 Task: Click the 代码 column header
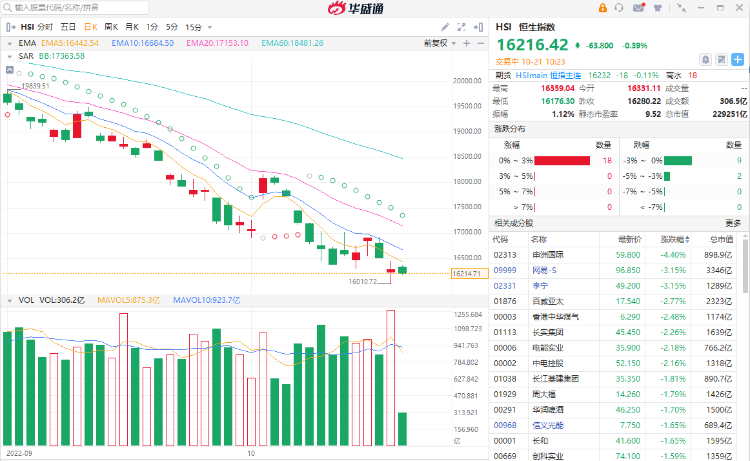[500, 240]
